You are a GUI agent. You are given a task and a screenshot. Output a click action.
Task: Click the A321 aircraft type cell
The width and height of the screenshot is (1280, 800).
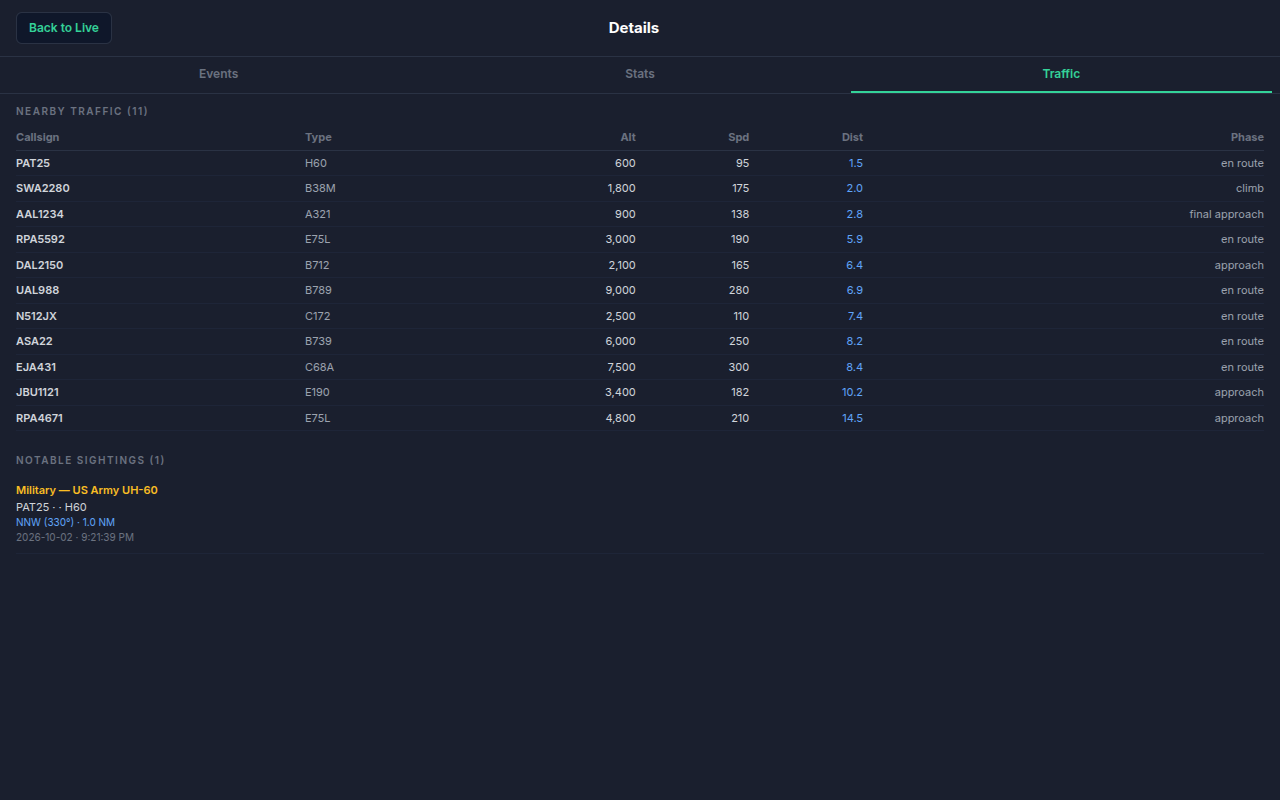tap(318, 214)
